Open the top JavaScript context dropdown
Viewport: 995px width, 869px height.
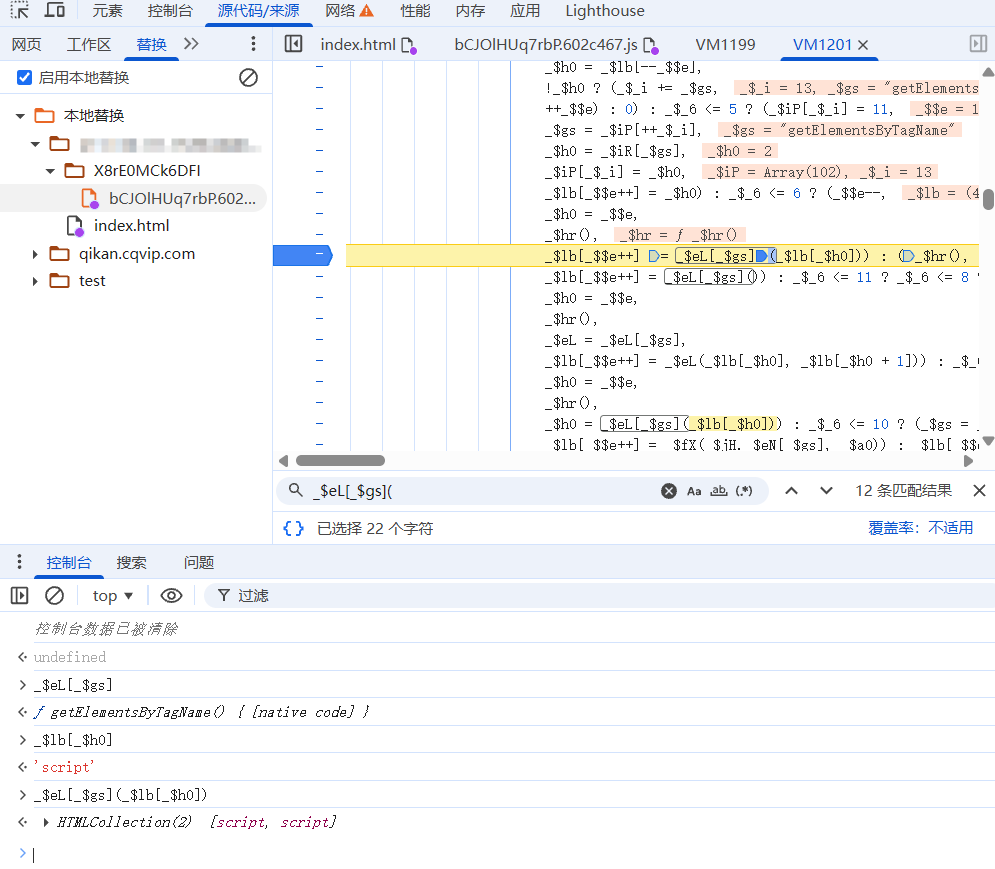click(x=112, y=596)
